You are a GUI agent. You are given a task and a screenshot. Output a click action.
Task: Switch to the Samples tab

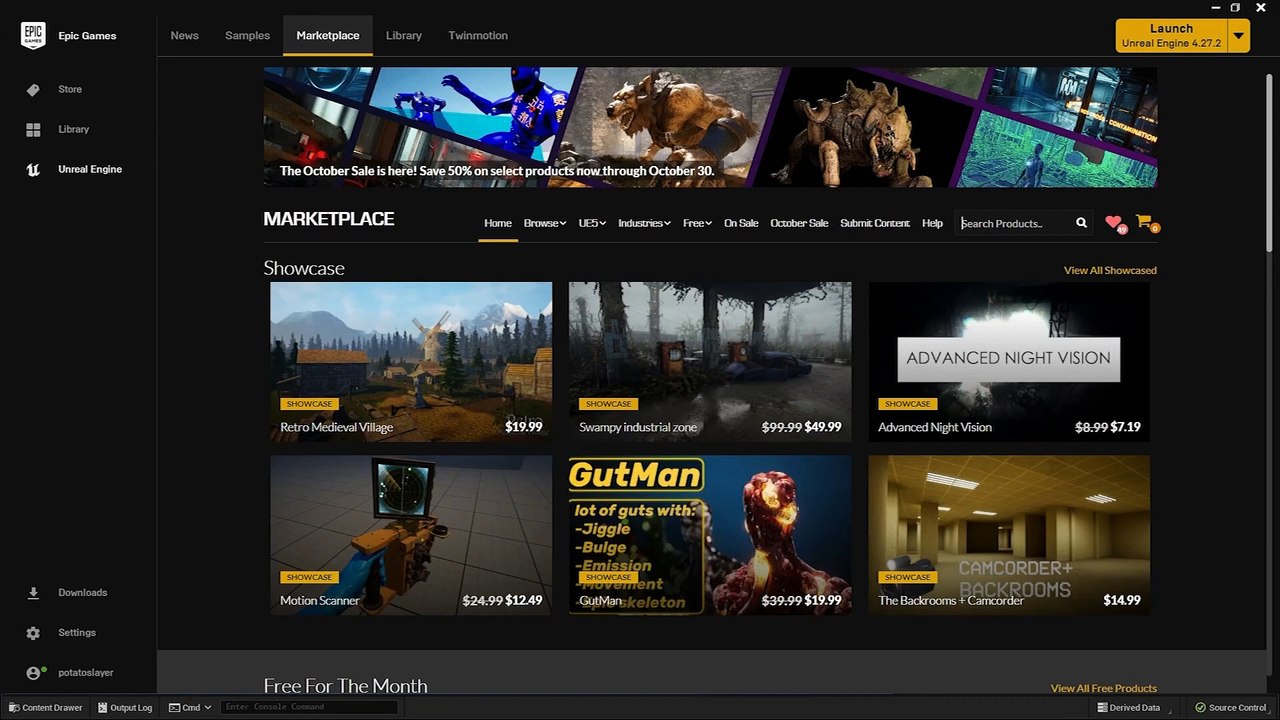click(248, 35)
